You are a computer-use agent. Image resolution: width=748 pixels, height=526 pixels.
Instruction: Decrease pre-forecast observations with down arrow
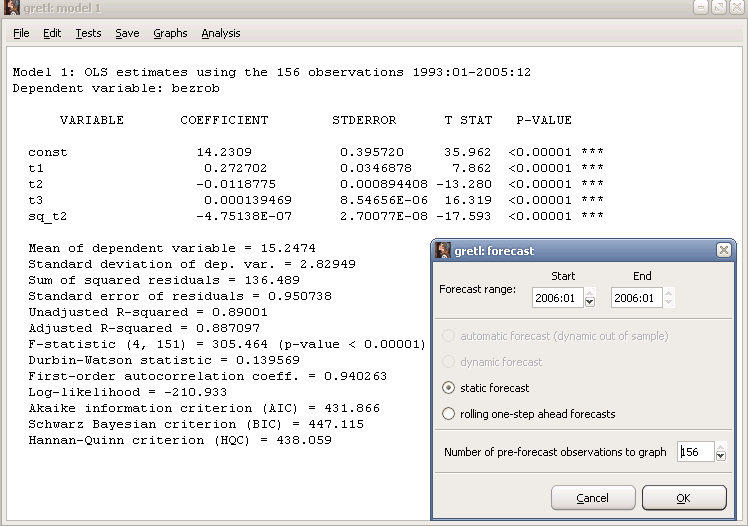click(721, 456)
